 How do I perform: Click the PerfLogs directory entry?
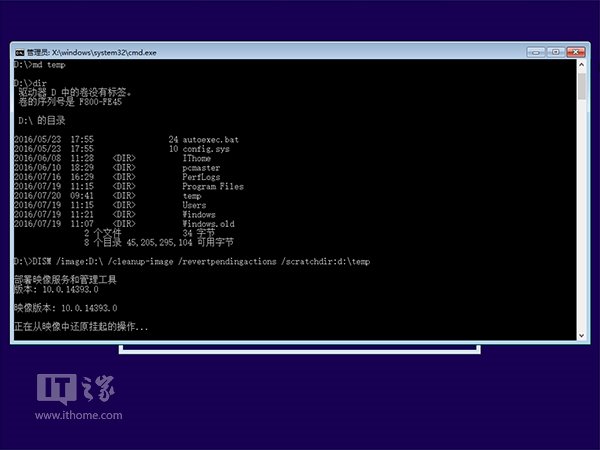201,177
